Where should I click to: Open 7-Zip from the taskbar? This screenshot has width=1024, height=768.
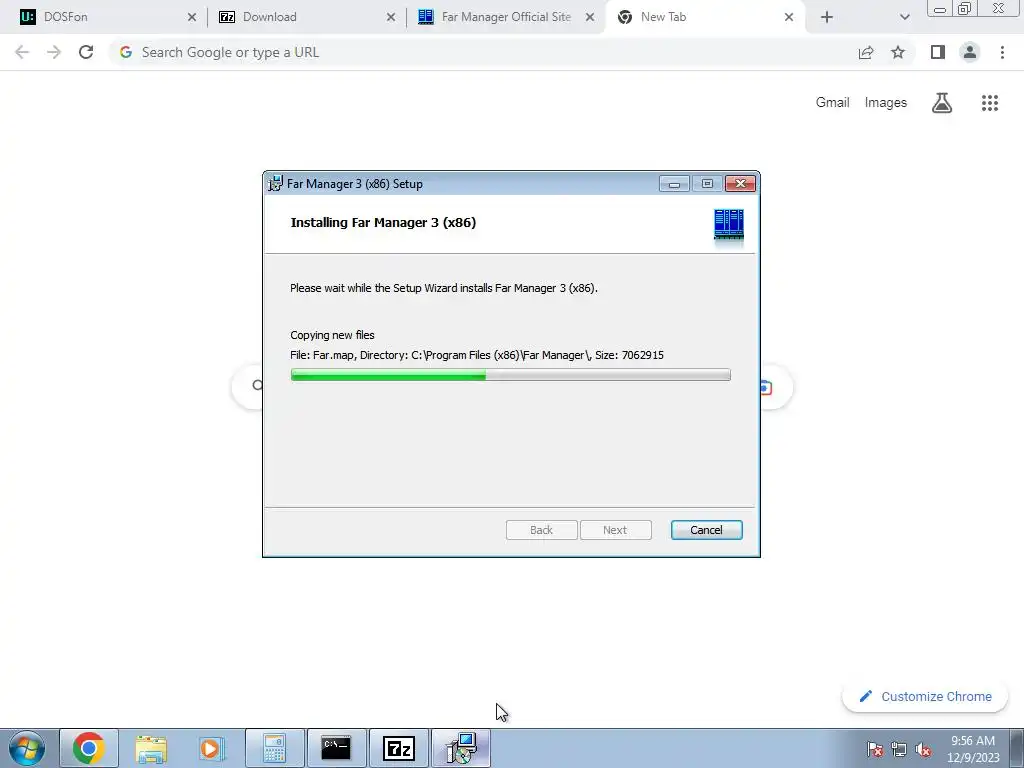398,748
